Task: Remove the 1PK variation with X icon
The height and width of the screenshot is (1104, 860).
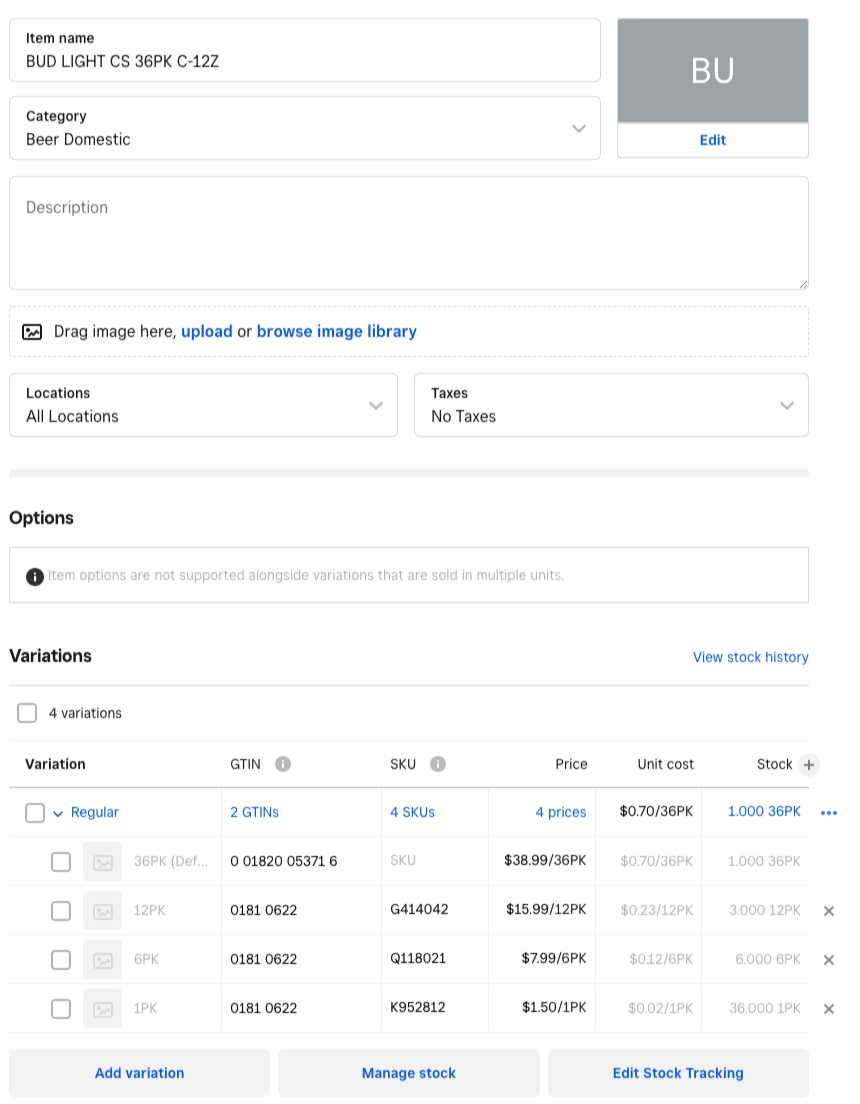Action: pyautogui.click(x=829, y=1009)
